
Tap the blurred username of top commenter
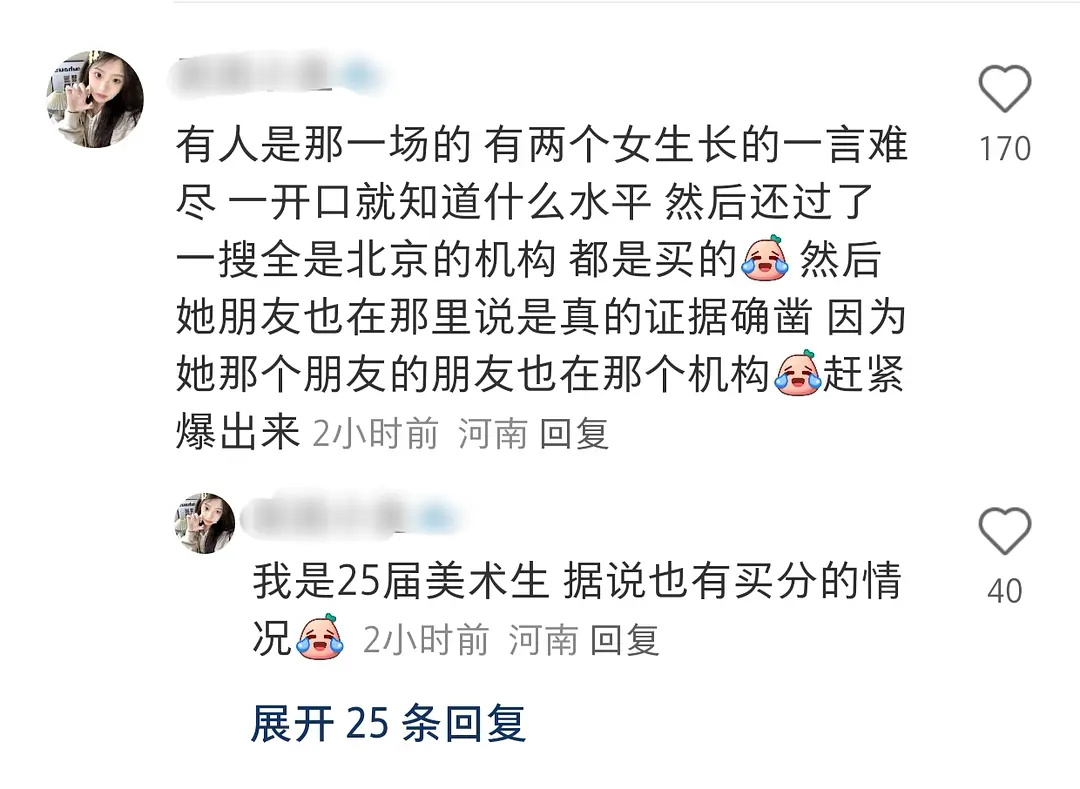[x=276, y=76]
